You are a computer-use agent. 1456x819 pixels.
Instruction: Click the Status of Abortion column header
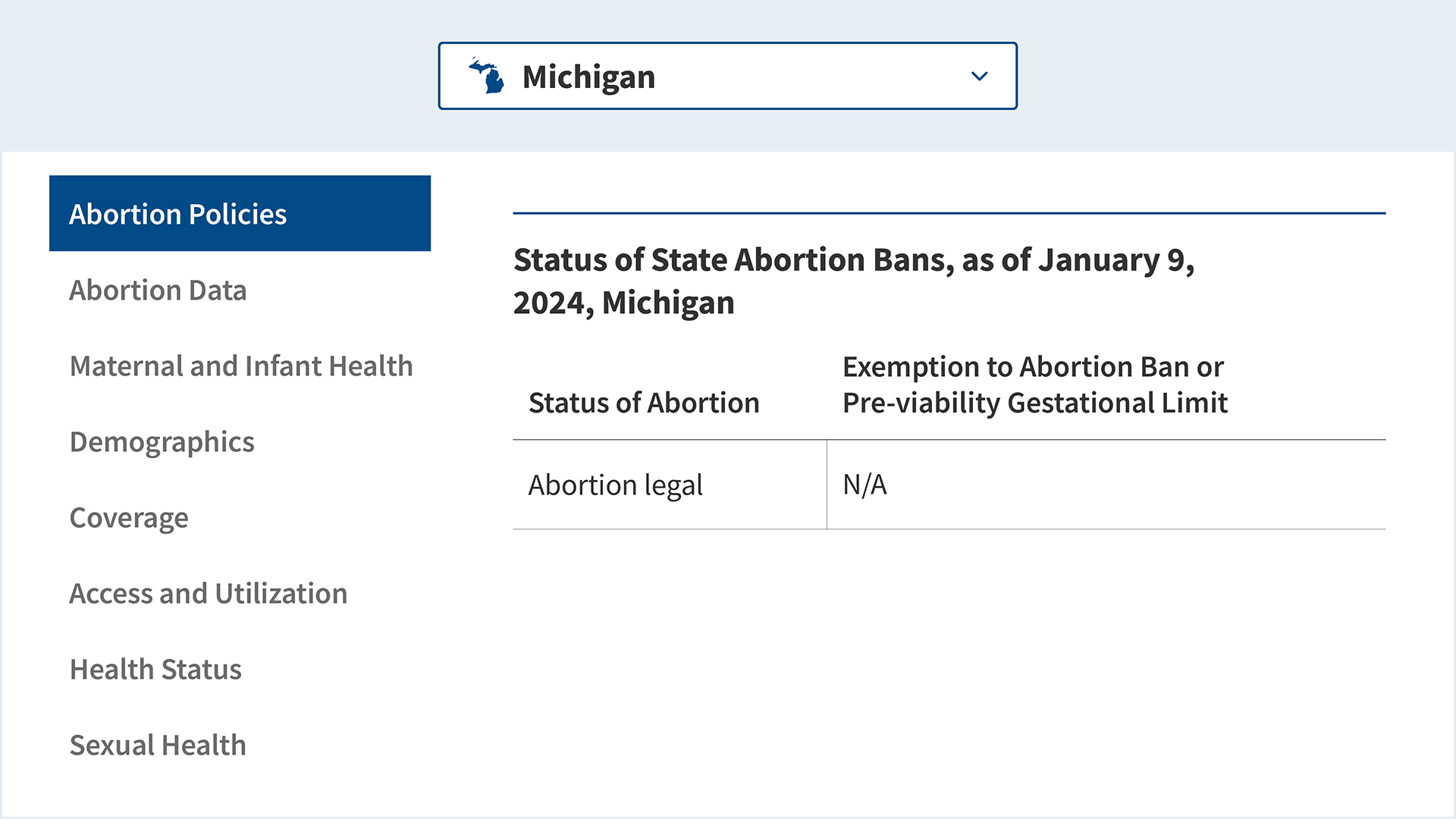644,403
